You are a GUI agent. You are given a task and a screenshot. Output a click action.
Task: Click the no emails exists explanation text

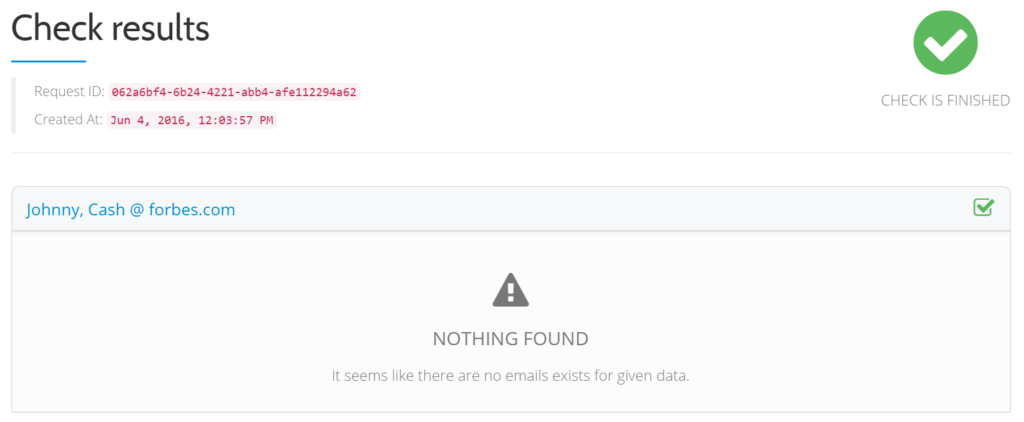click(511, 376)
